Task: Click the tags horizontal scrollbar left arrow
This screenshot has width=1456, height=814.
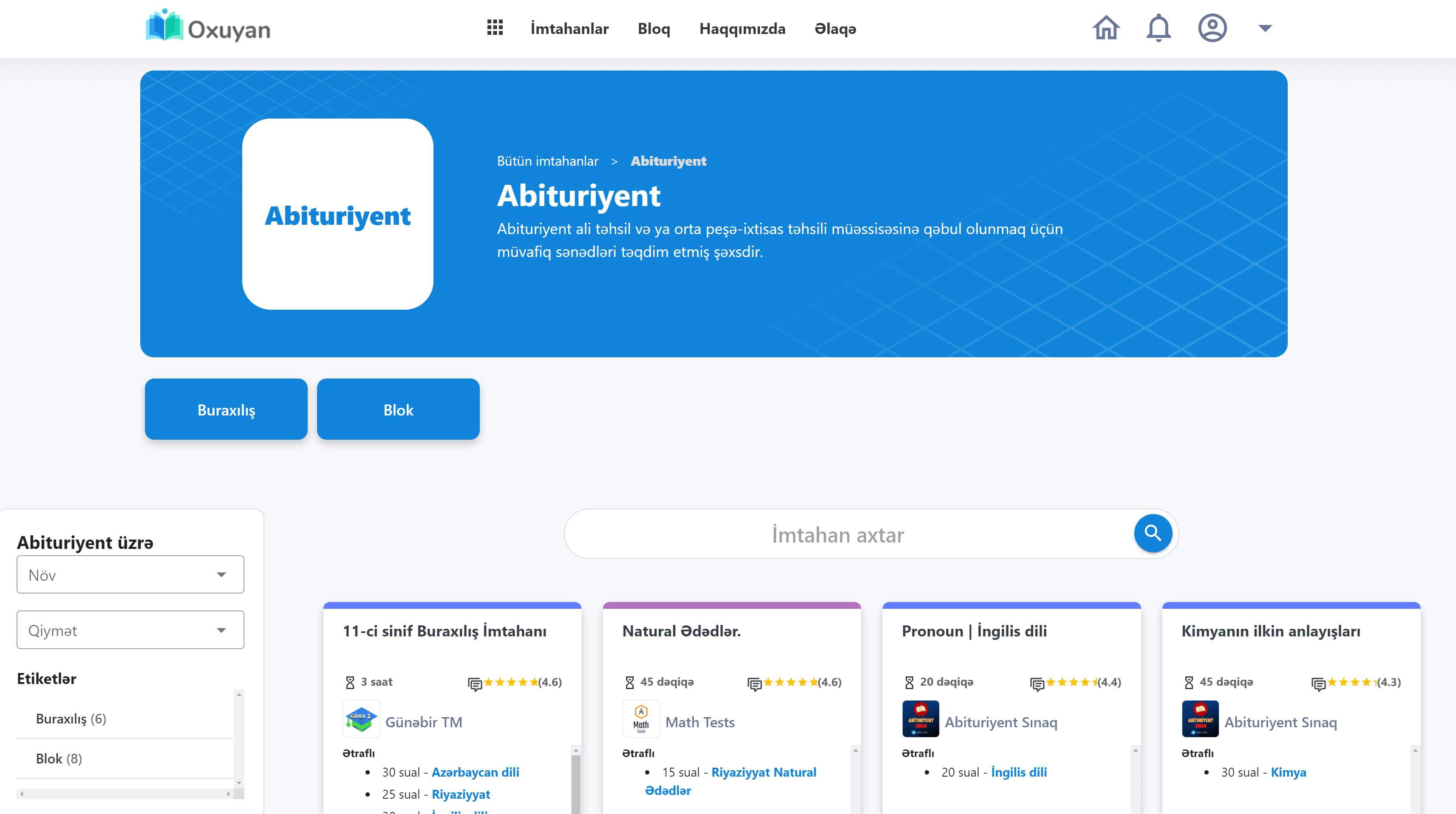Action: [22, 794]
